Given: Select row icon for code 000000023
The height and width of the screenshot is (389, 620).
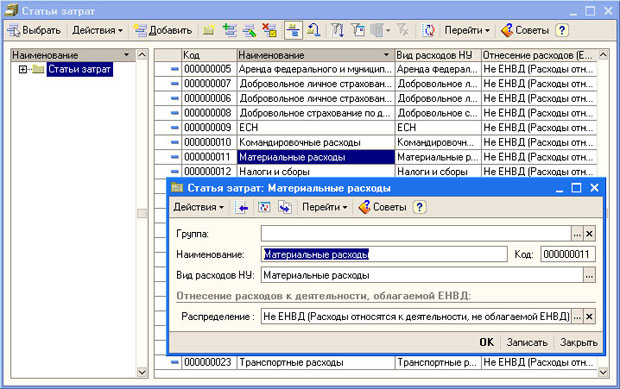Looking at the screenshot, I should click(174, 362).
